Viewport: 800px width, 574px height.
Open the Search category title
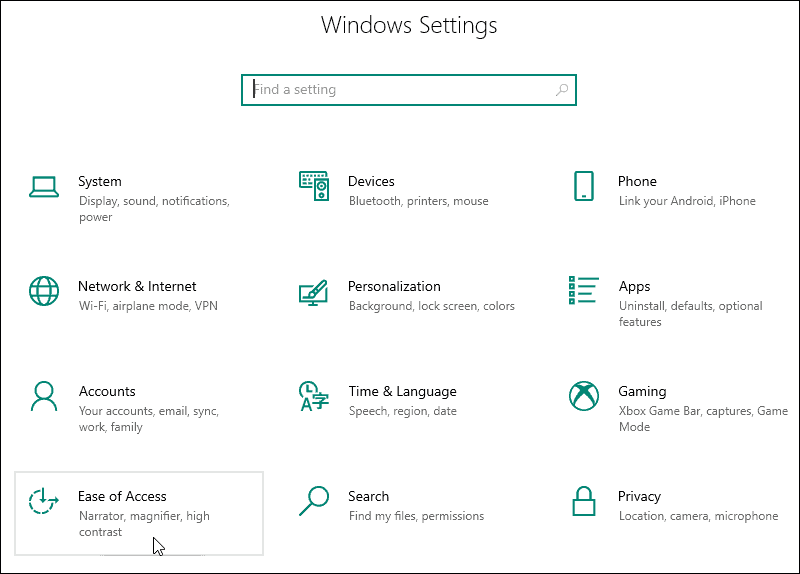368,496
